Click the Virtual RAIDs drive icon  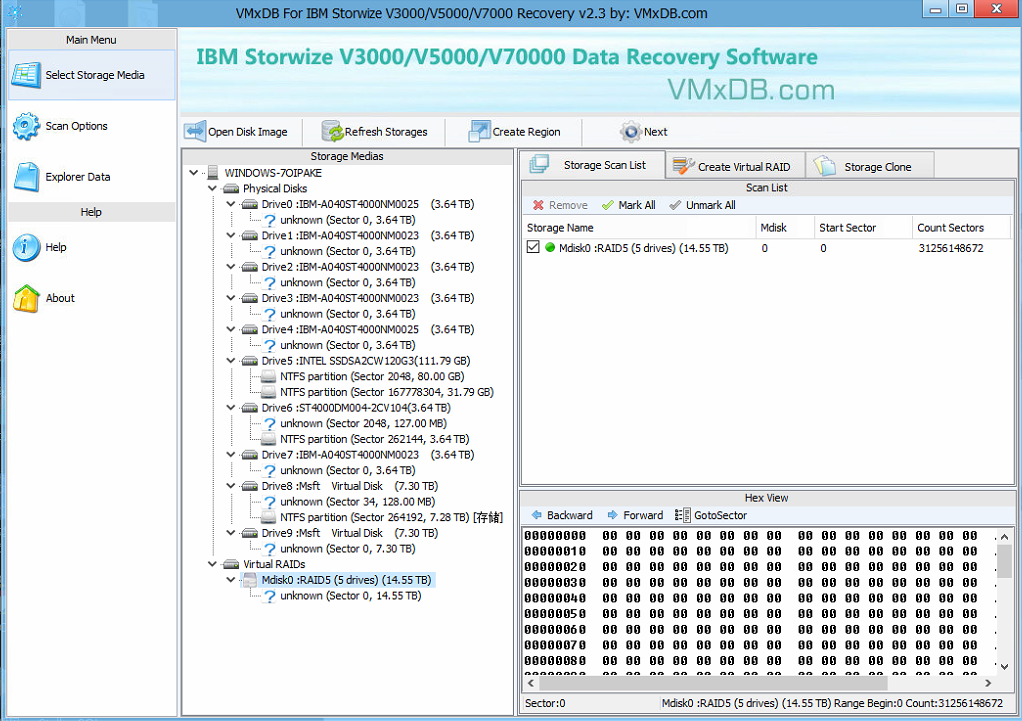(231, 564)
